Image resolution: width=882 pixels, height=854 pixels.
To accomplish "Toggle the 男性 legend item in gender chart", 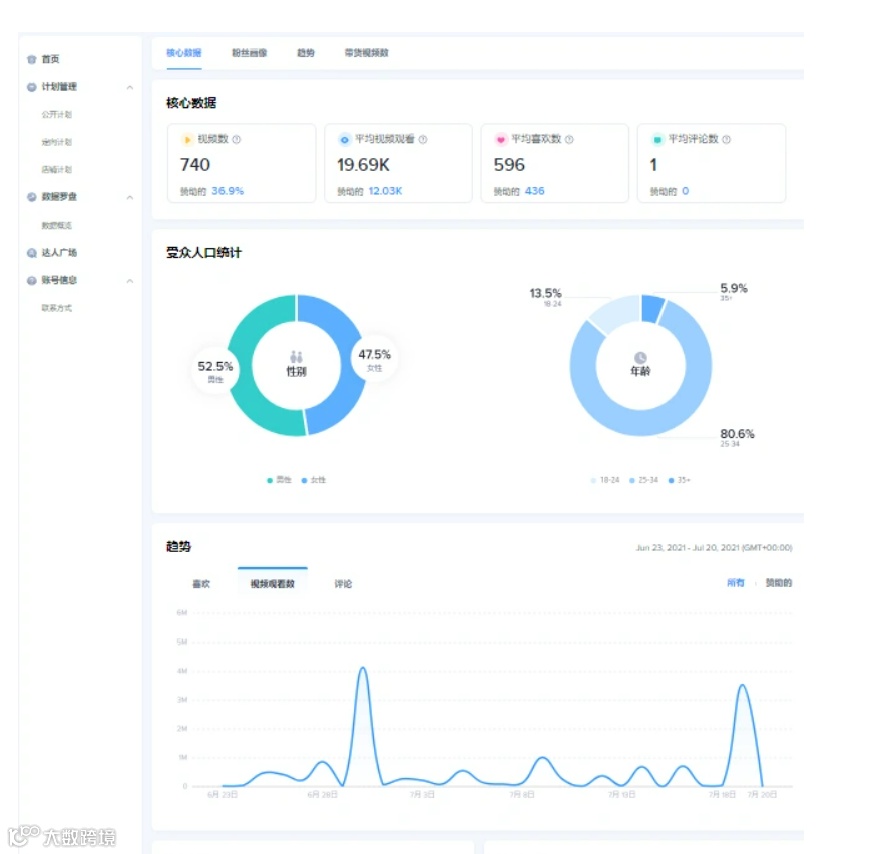I will click(279, 480).
